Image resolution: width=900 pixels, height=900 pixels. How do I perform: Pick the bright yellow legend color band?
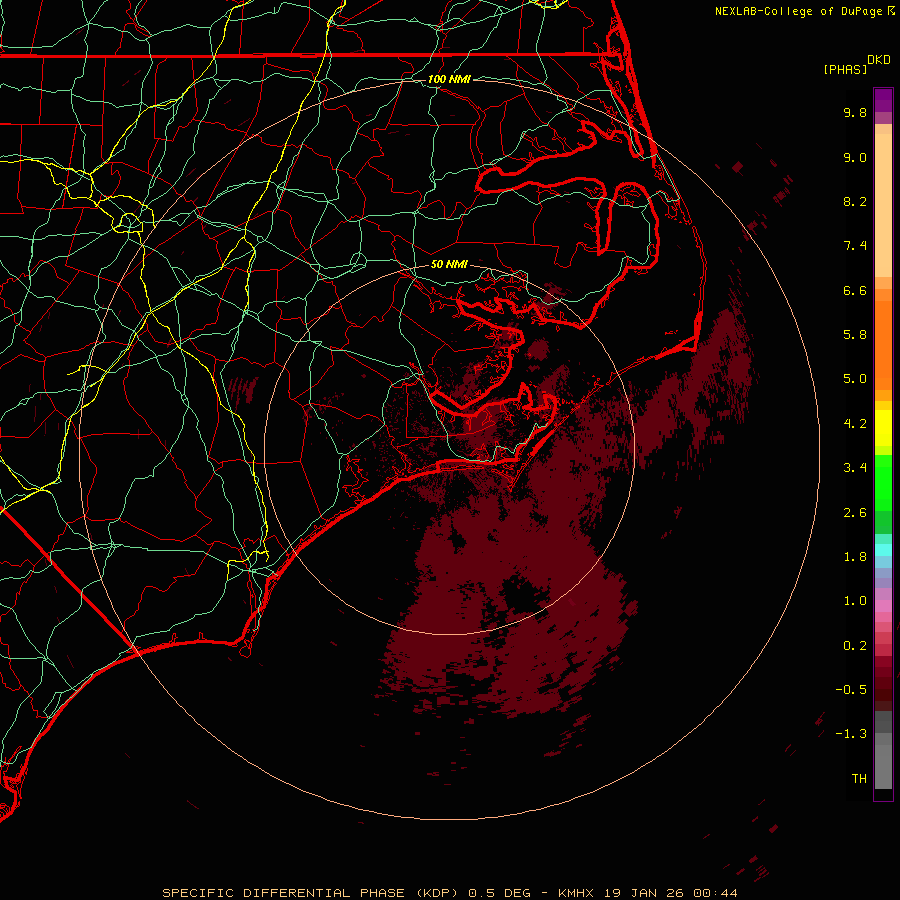click(883, 428)
